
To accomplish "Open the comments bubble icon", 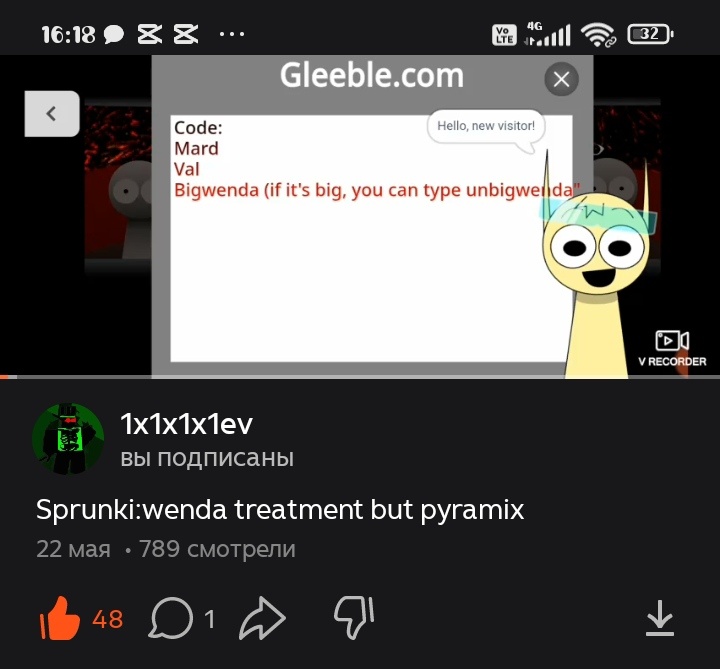I will [x=170, y=618].
